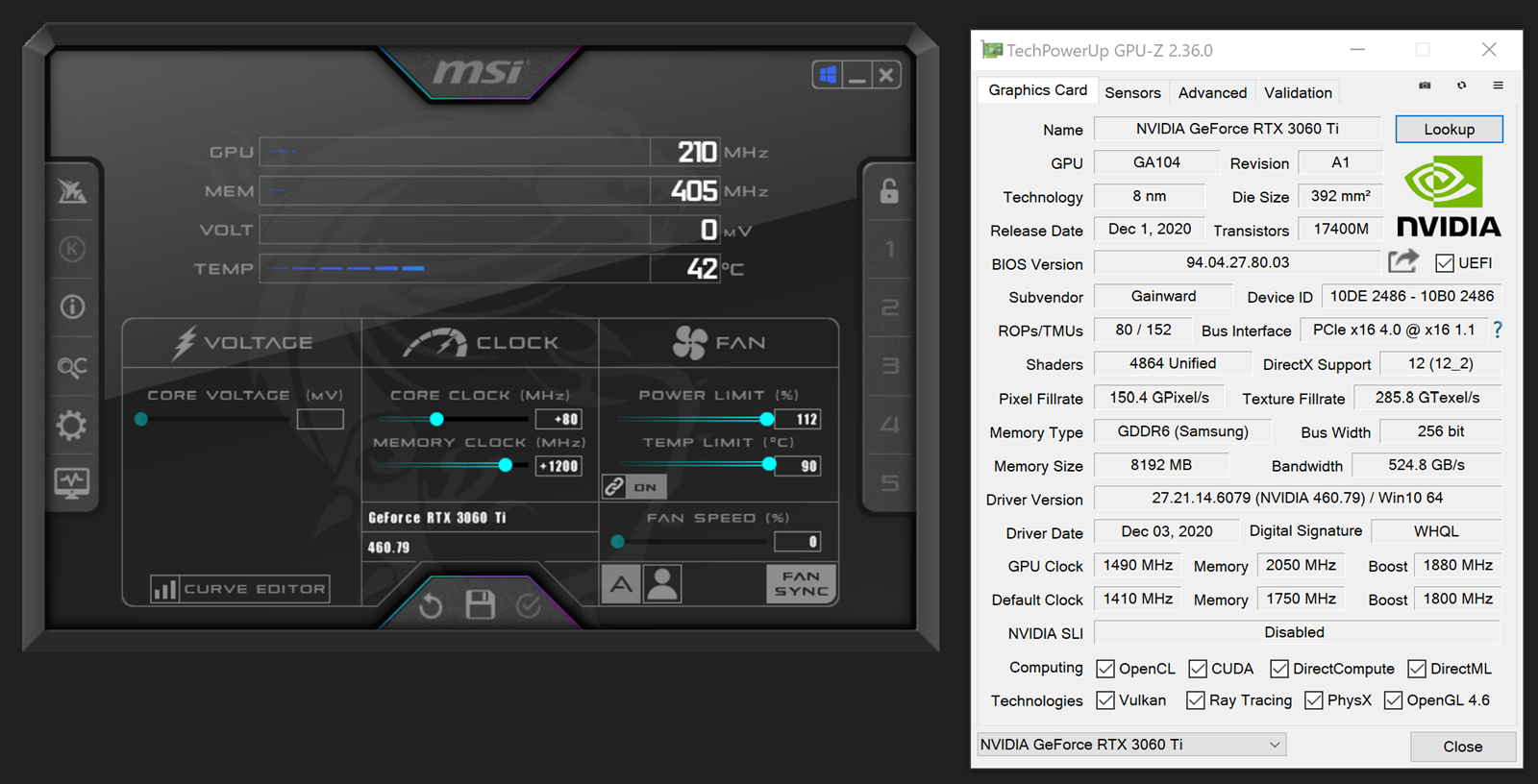
Task: Open MSI Kombustor from Afterburner sidebar
Action: point(72,191)
